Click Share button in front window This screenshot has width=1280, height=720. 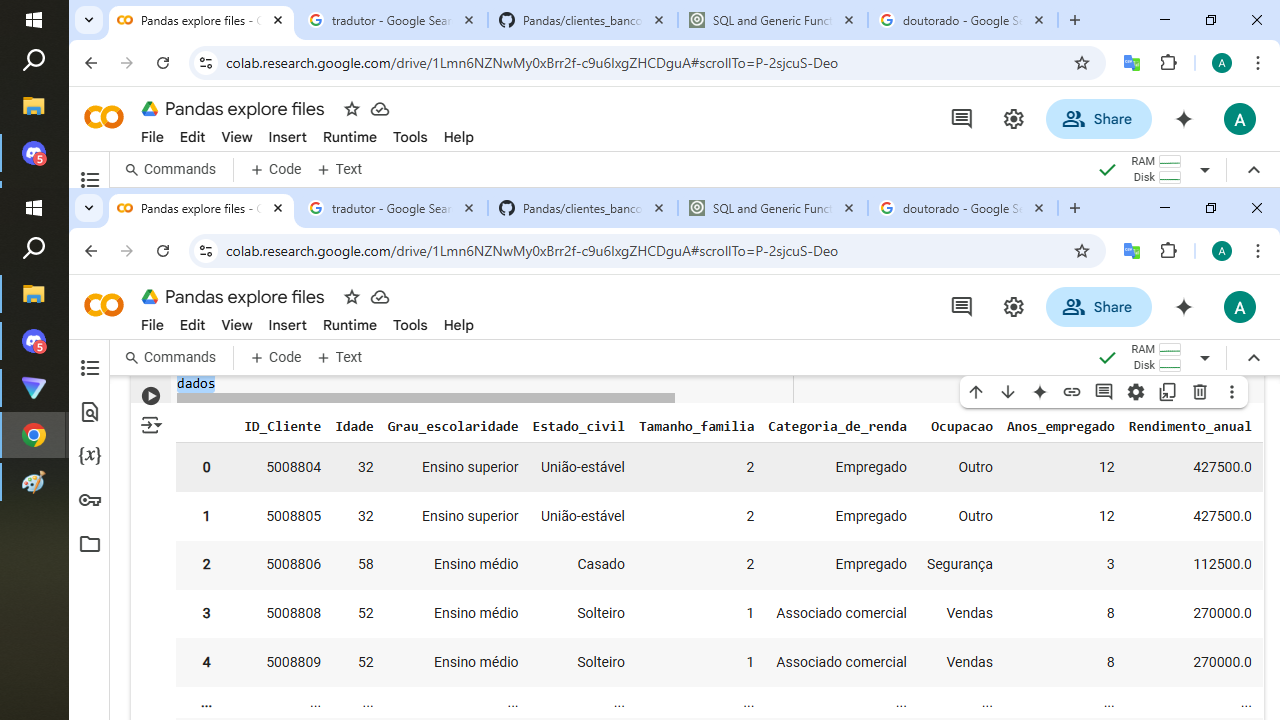coord(1098,307)
